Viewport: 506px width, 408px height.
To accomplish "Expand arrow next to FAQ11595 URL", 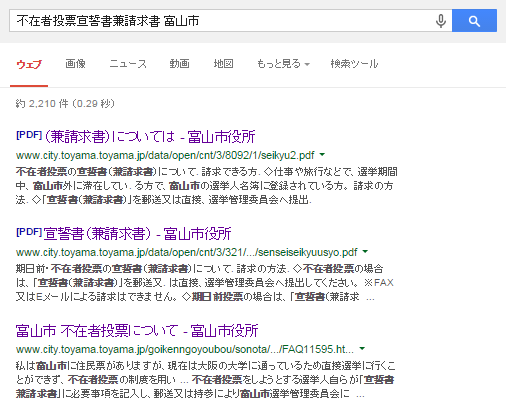I will click(362, 349).
